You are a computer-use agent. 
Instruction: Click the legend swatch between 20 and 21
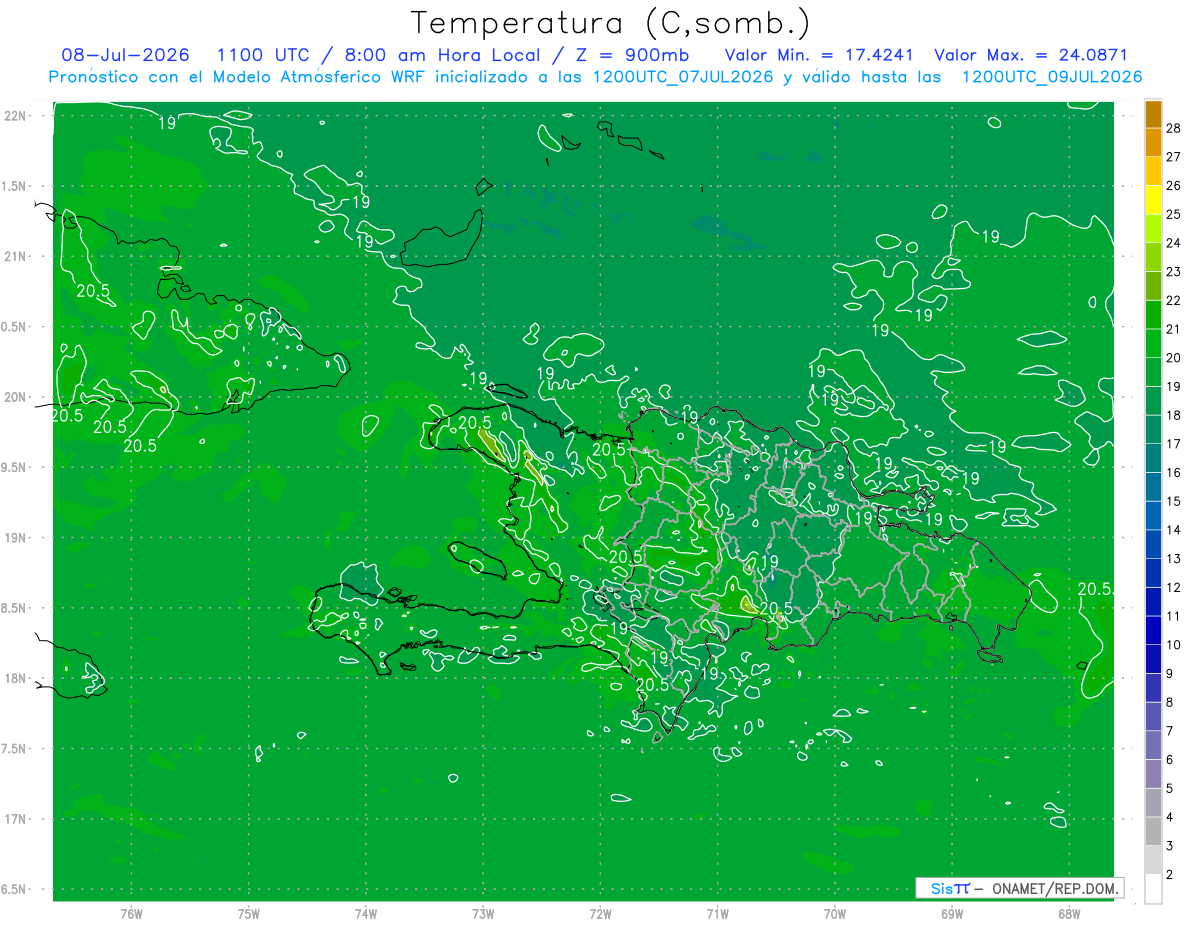tap(1153, 344)
